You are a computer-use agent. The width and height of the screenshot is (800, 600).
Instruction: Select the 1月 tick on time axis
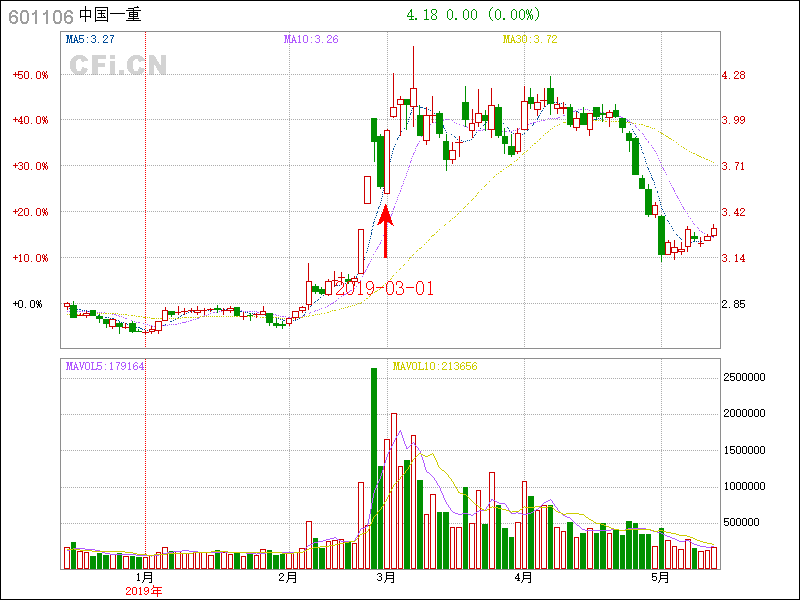pyautogui.click(x=145, y=577)
